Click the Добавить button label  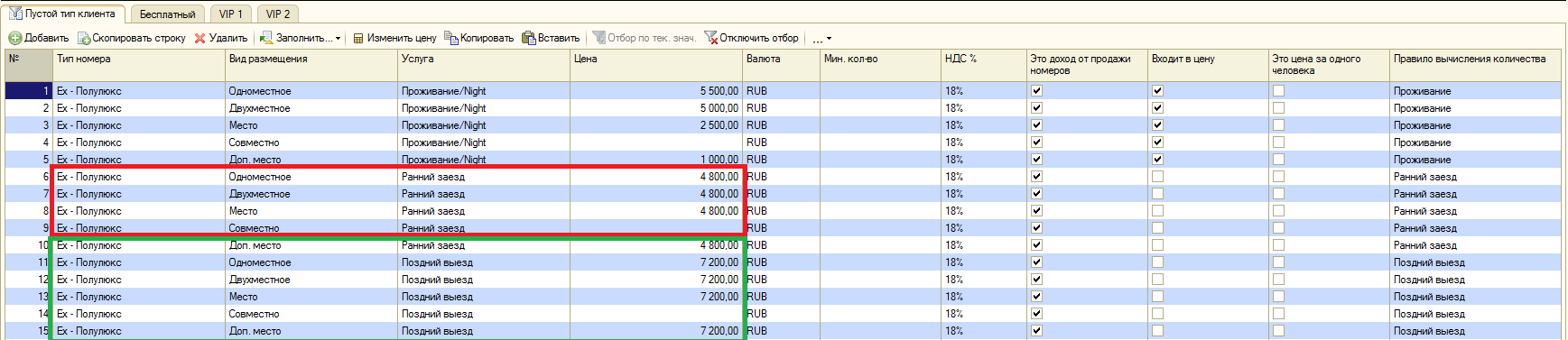(x=46, y=38)
